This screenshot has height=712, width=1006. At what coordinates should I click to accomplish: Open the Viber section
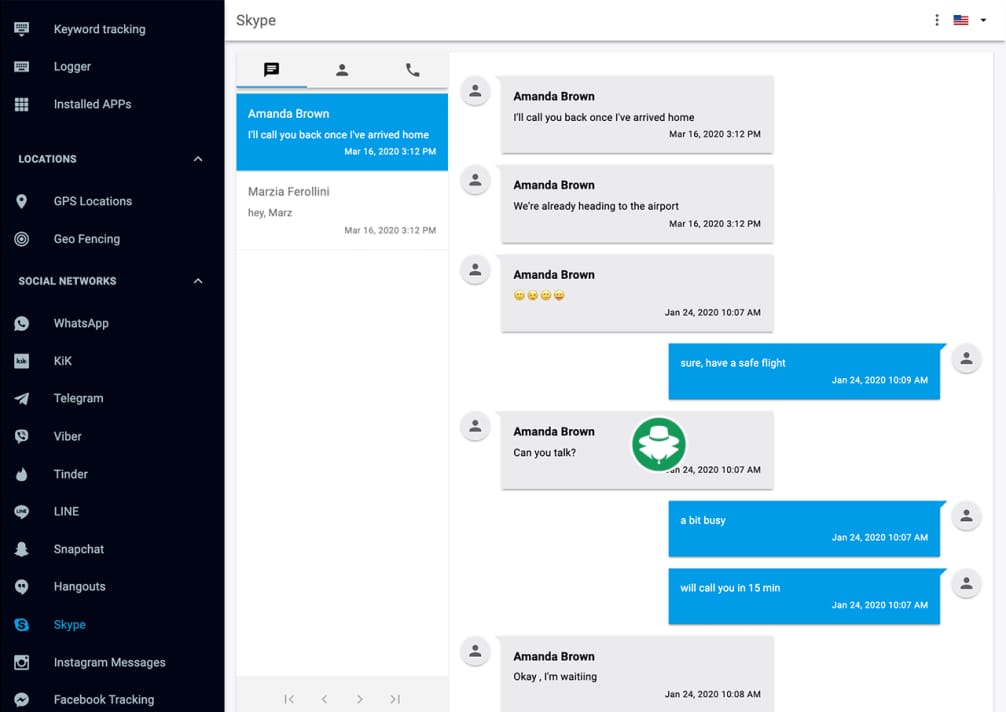point(67,436)
